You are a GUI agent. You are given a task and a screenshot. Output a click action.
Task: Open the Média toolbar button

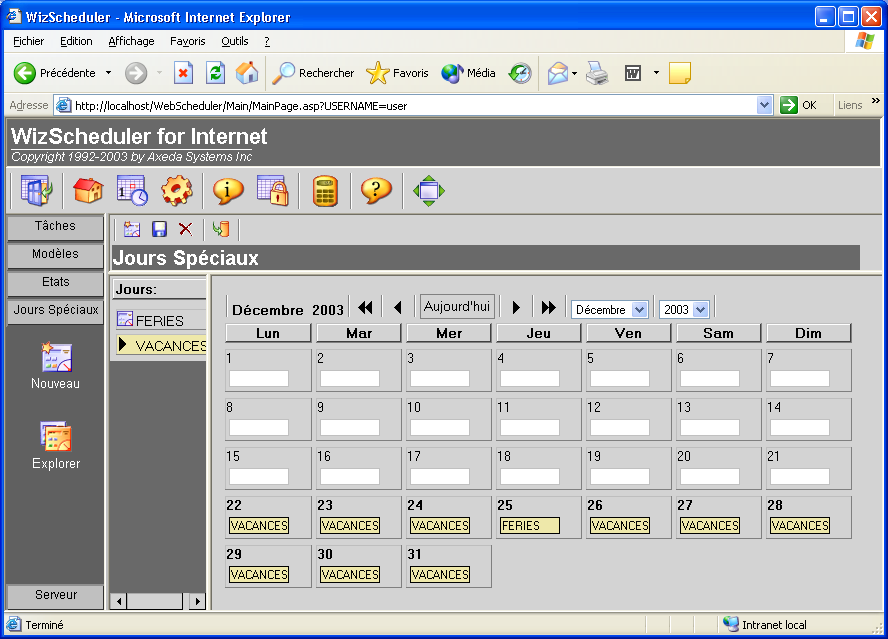click(x=468, y=73)
